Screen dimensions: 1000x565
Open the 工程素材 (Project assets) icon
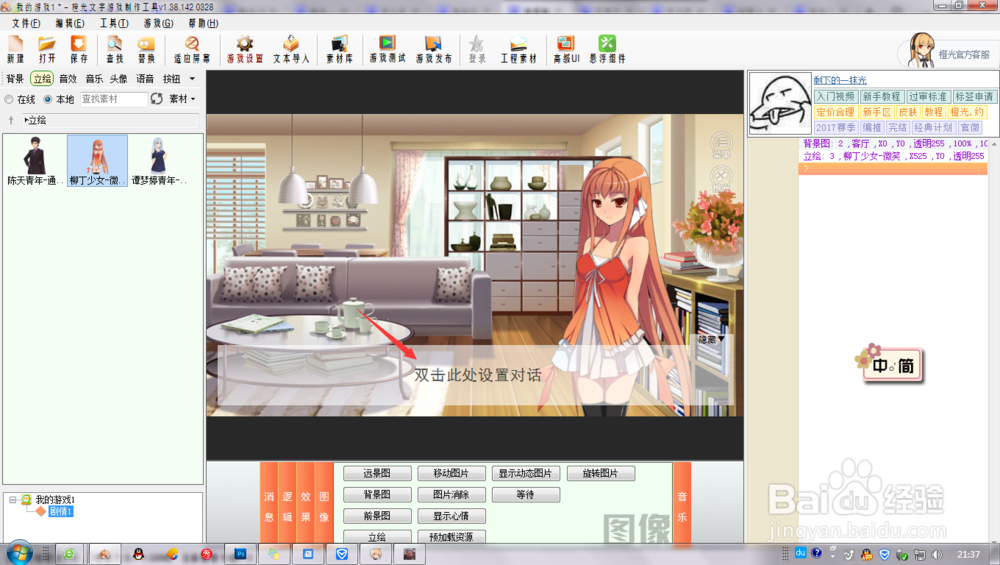click(x=518, y=49)
